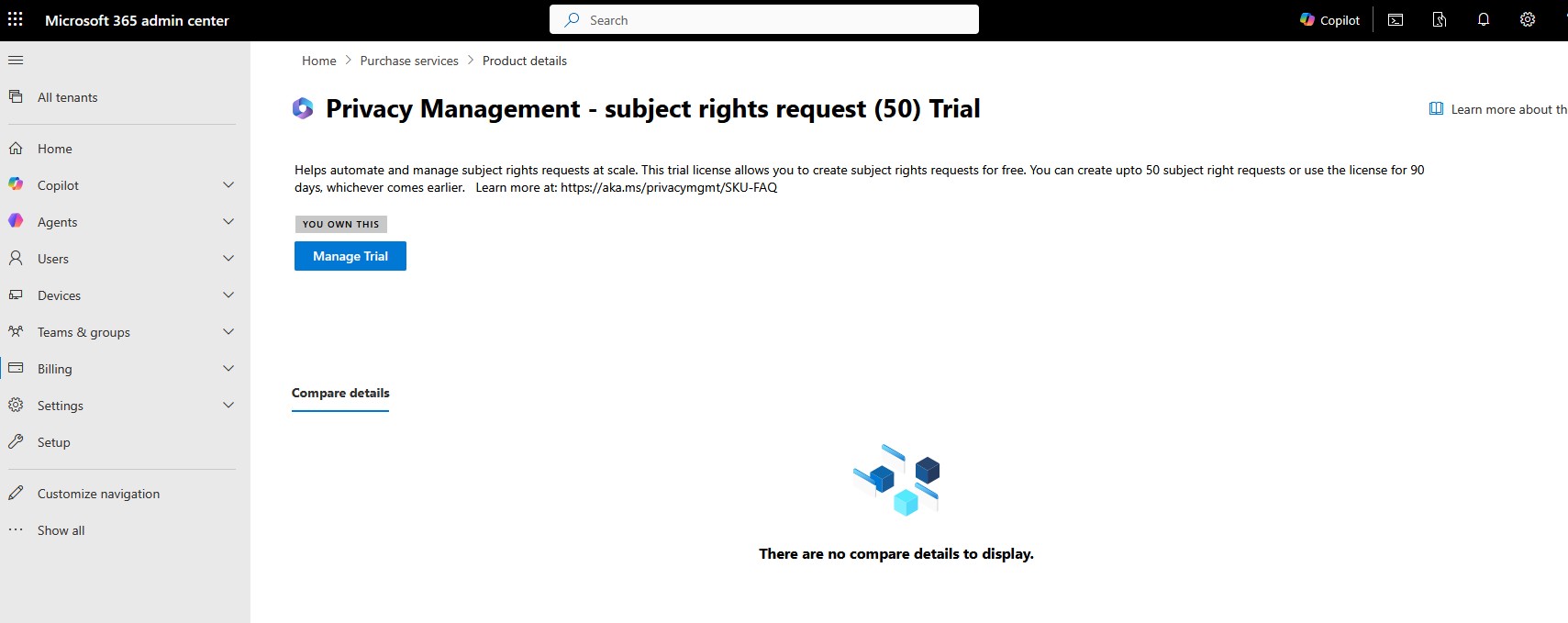The image size is (1568, 623).
Task: Expand the Settings menu chevron
Action: click(x=228, y=405)
